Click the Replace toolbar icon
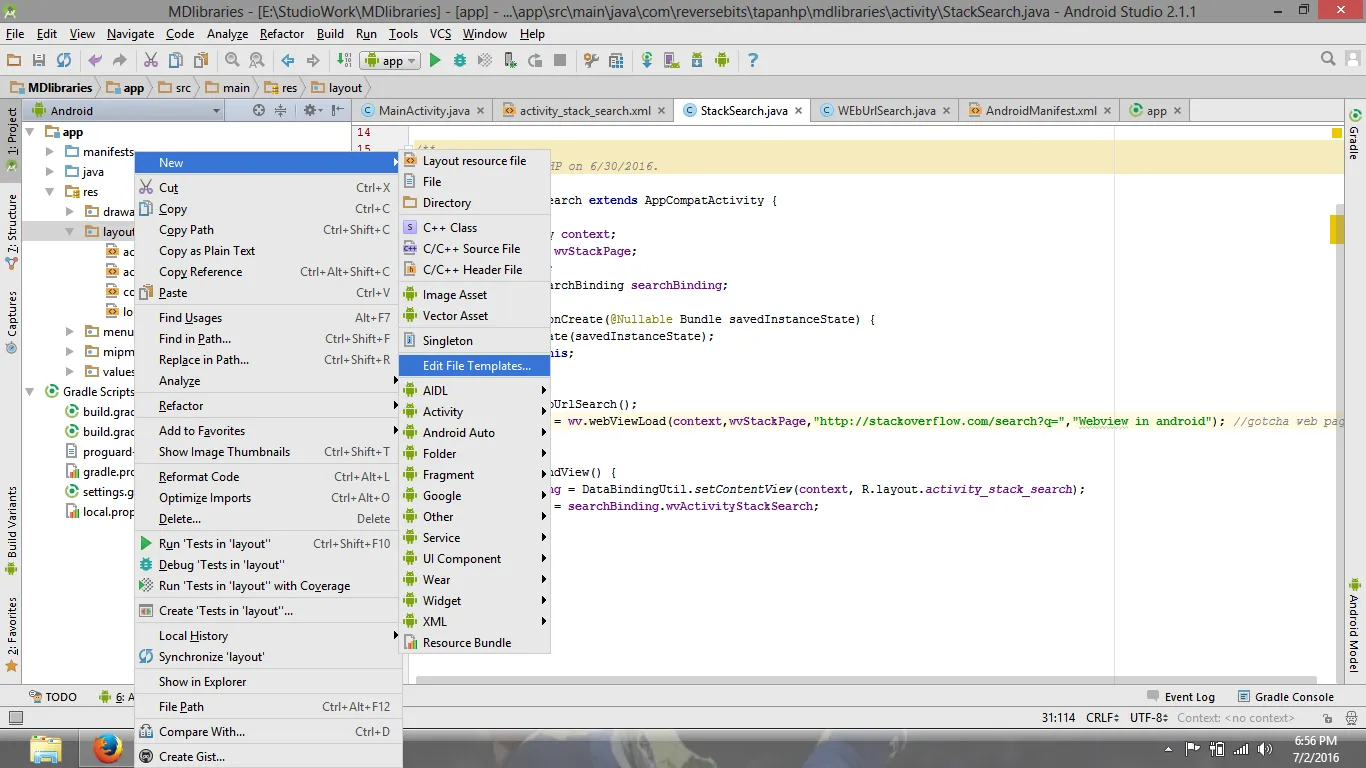This screenshot has height=768, width=1366. click(x=256, y=61)
